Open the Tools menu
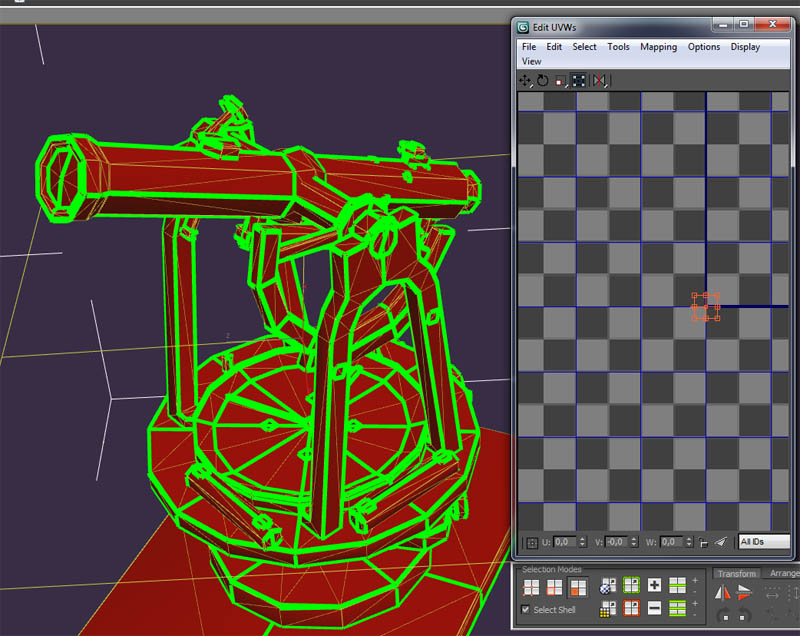800x636 pixels. tap(618, 47)
